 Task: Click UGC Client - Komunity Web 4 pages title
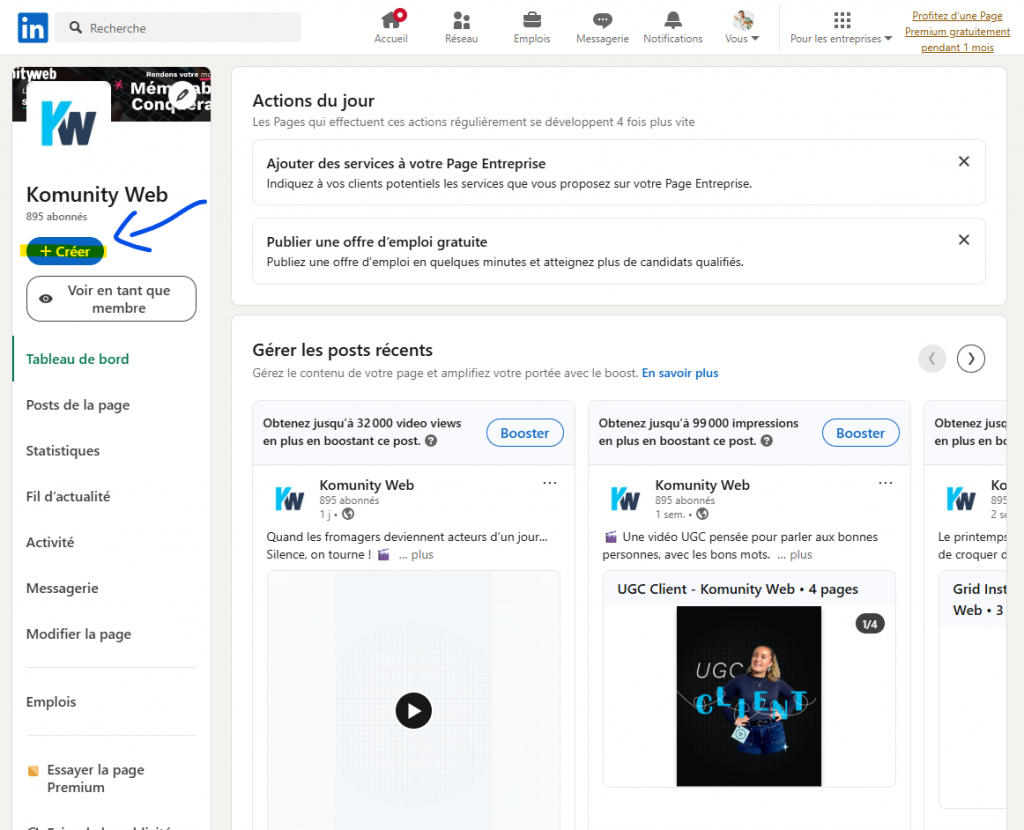(737, 589)
